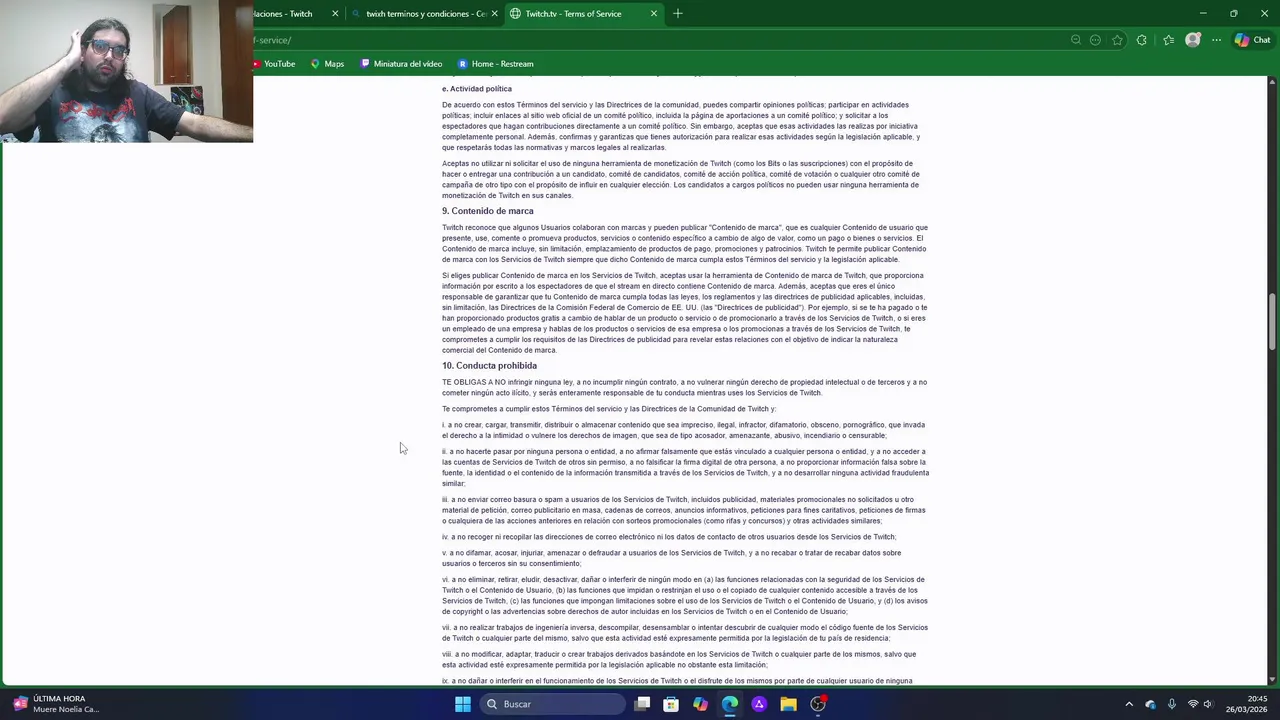Open the purple triangle app on the taskbar

pyautogui.click(x=759, y=704)
